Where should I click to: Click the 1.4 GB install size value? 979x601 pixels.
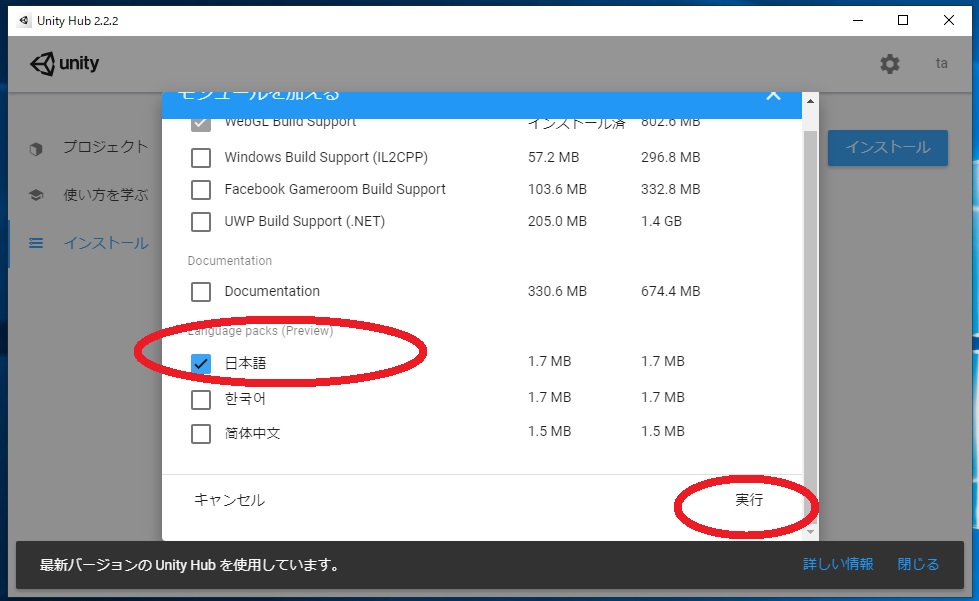click(661, 221)
